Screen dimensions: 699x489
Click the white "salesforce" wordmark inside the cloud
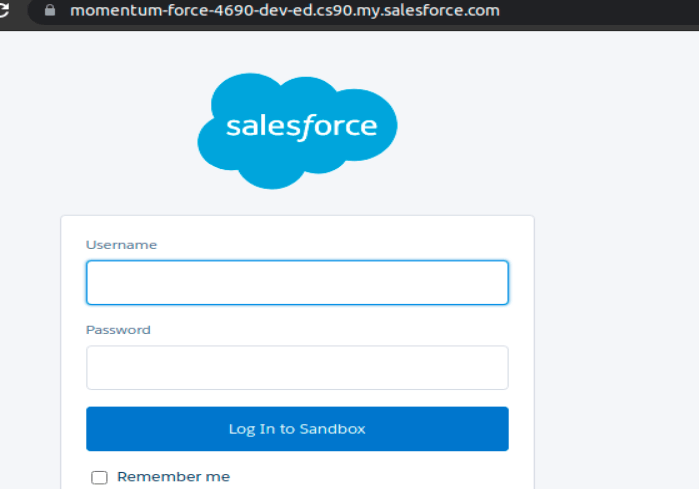[x=302, y=127]
